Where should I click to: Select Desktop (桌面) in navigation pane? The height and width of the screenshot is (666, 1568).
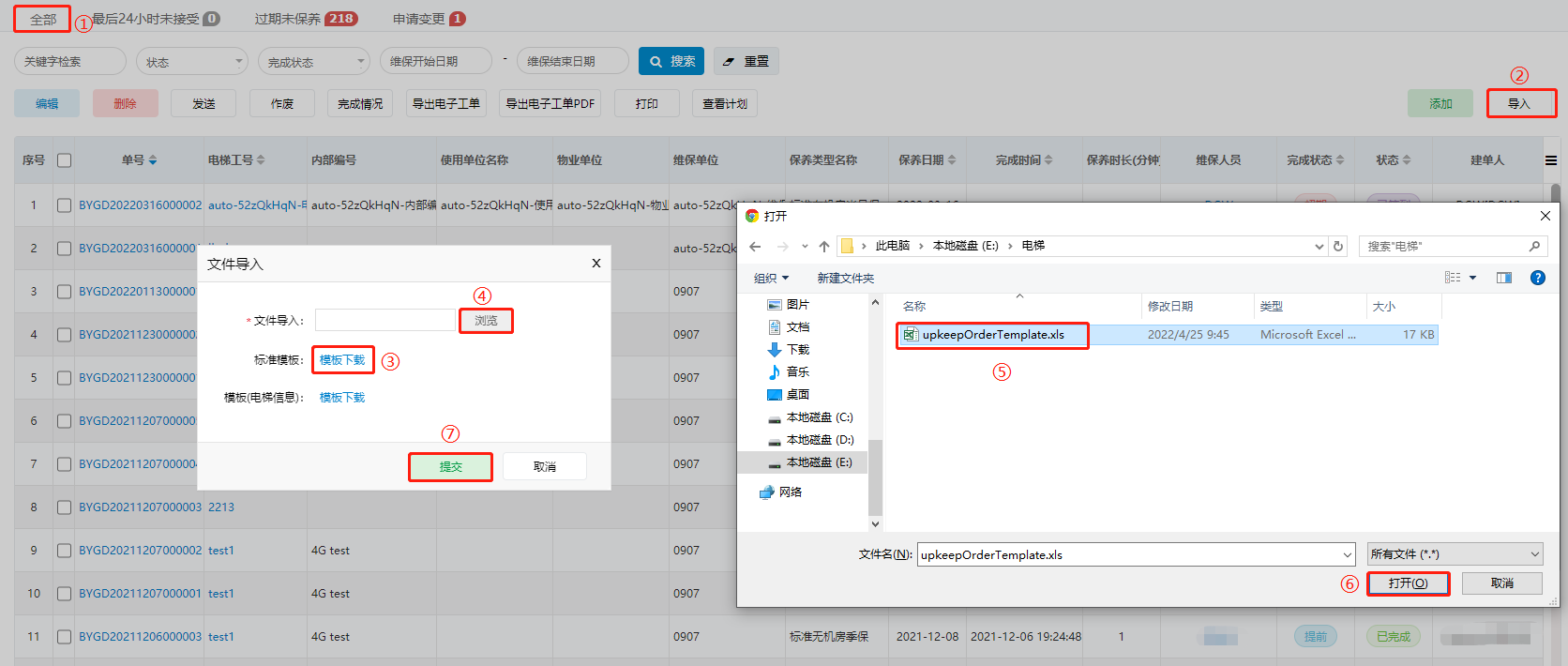click(x=789, y=395)
